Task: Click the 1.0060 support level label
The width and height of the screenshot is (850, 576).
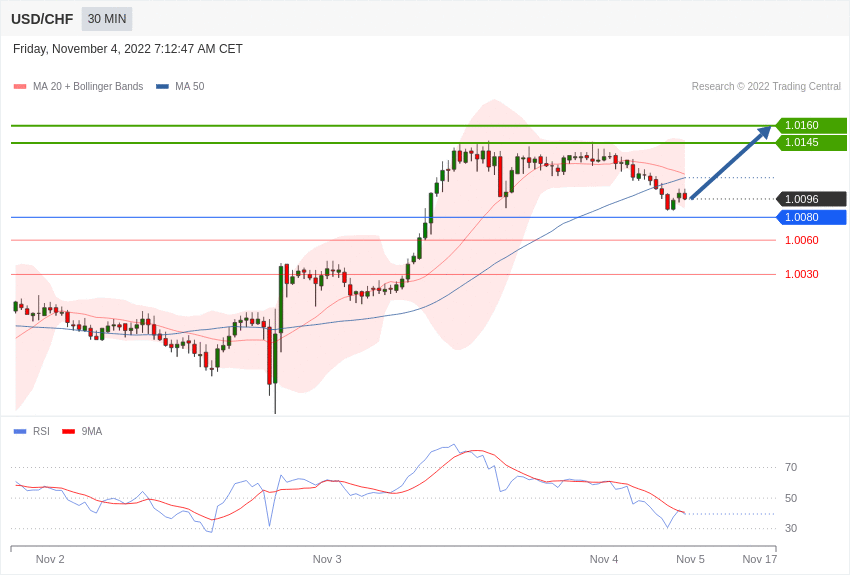Action: pos(802,240)
